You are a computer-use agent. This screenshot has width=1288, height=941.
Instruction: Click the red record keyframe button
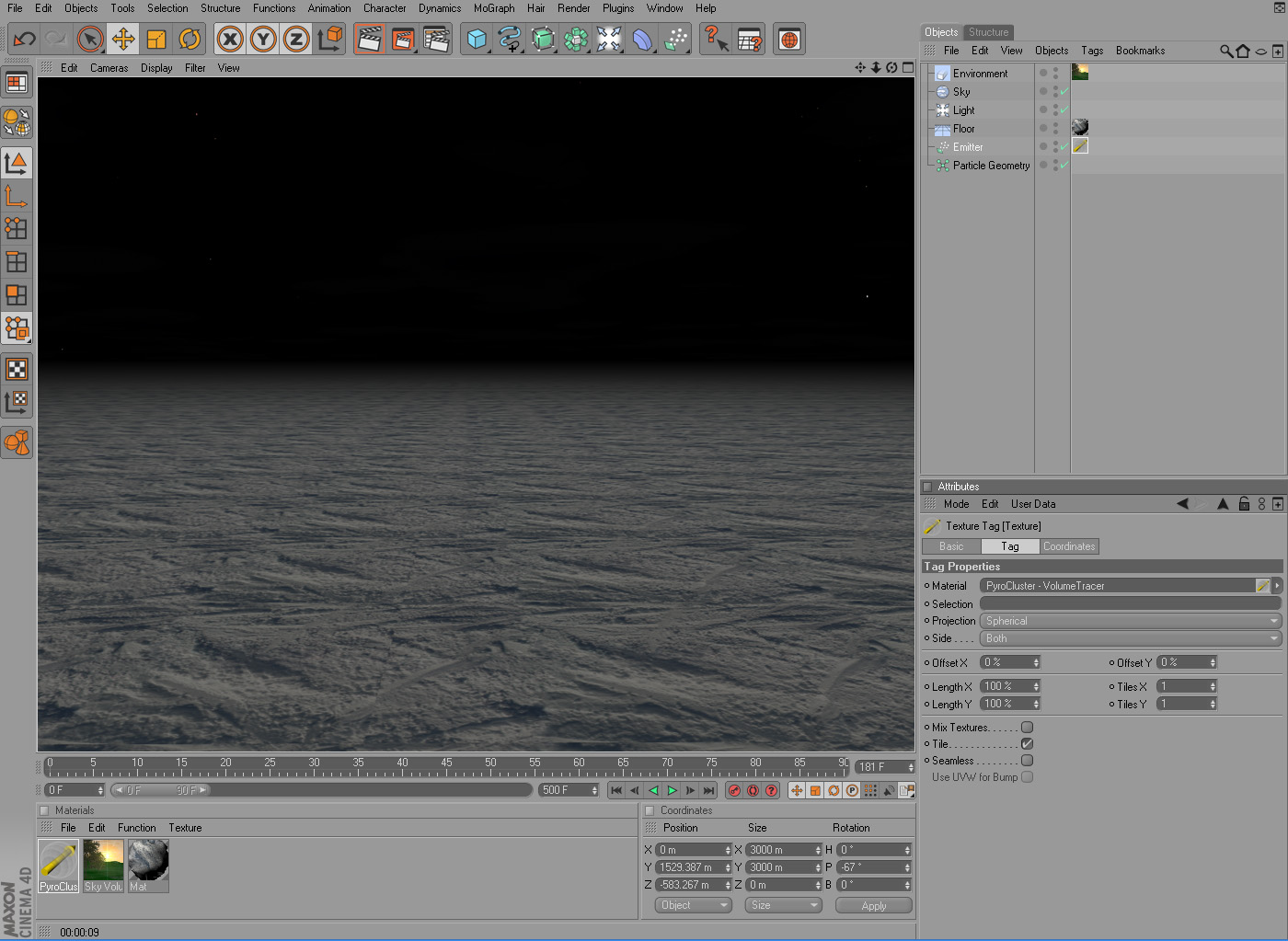click(x=734, y=790)
